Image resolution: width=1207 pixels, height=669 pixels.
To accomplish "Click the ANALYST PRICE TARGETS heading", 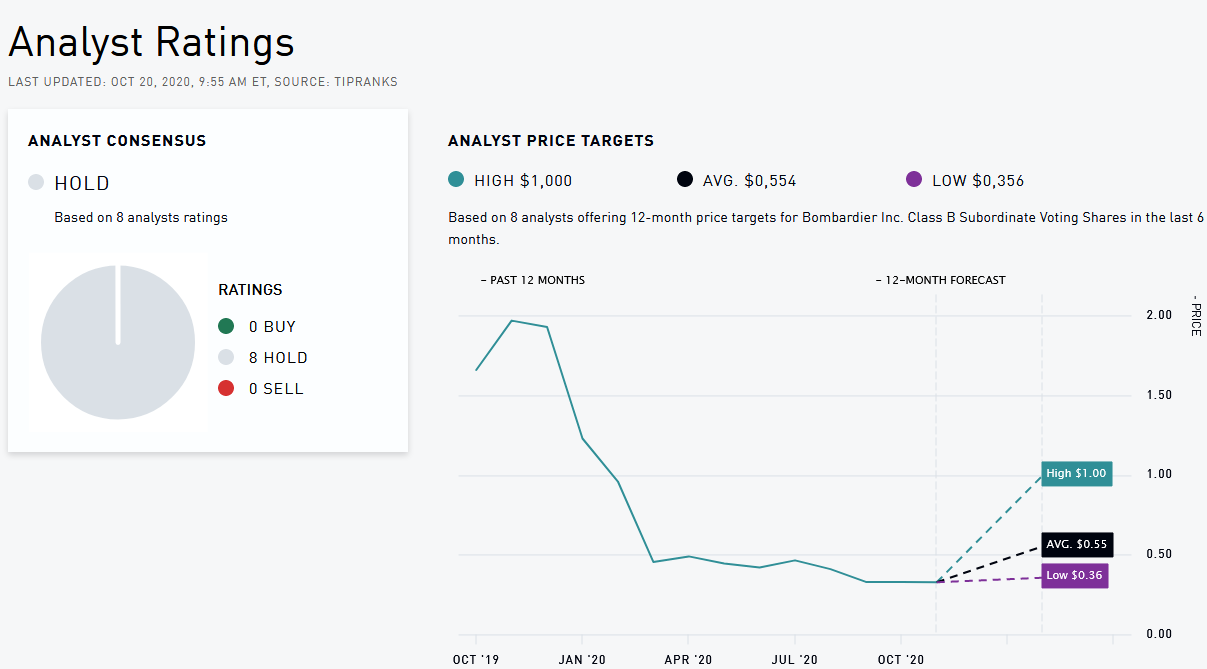I will click(551, 141).
